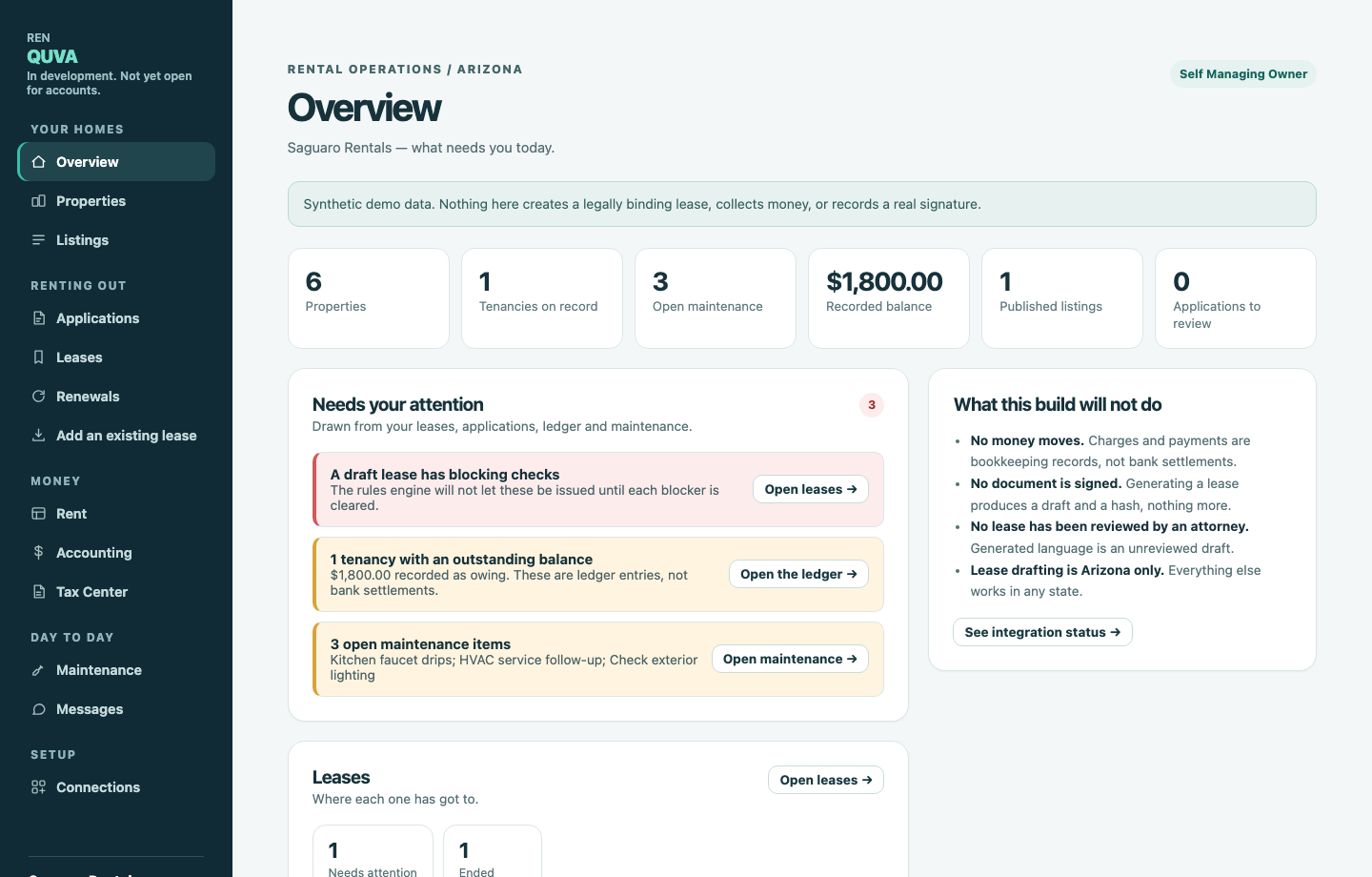Click the 1 Tenancies on record card
1372x877 pixels.
(542, 298)
